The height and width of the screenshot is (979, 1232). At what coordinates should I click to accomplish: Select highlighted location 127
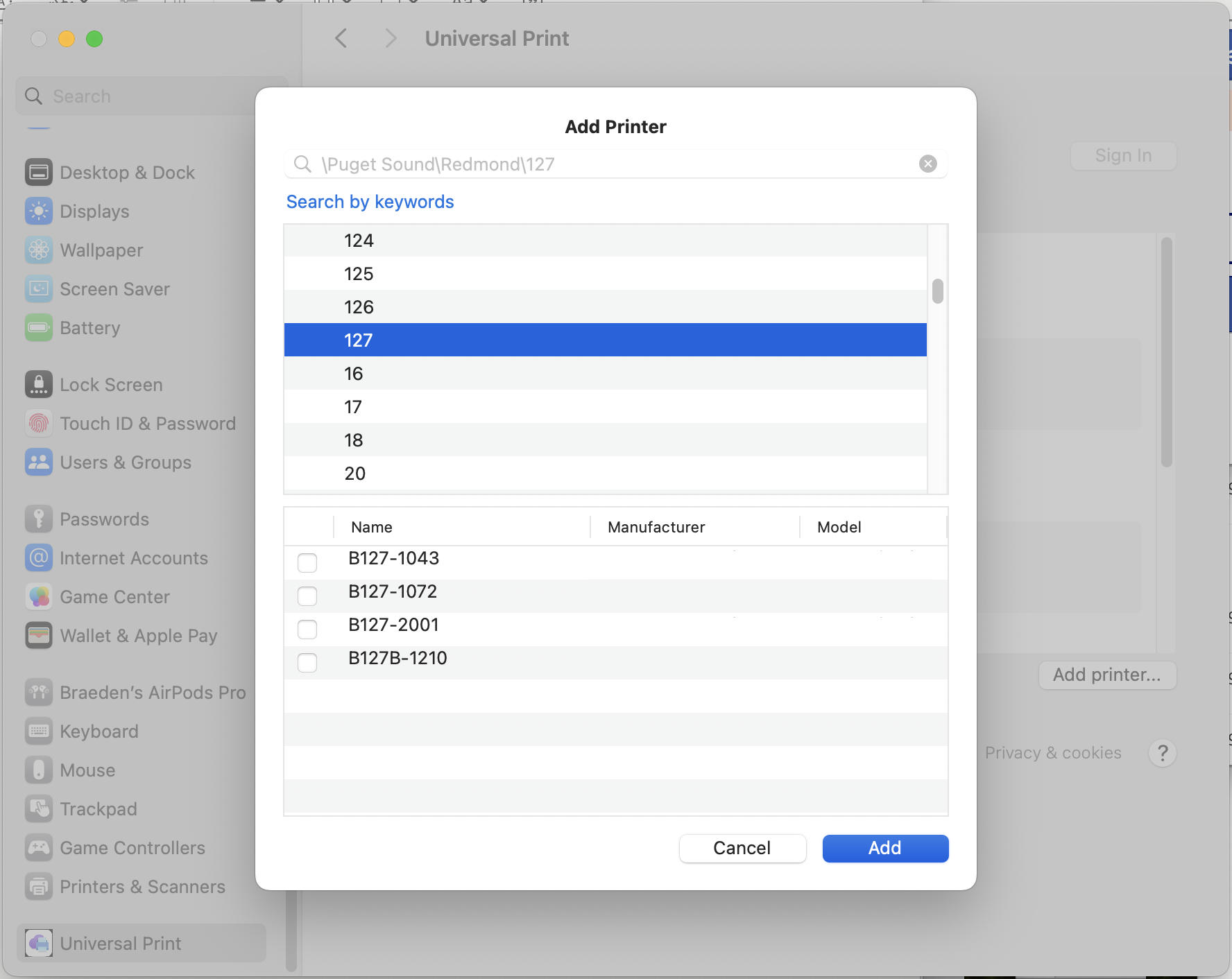(606, 340)
